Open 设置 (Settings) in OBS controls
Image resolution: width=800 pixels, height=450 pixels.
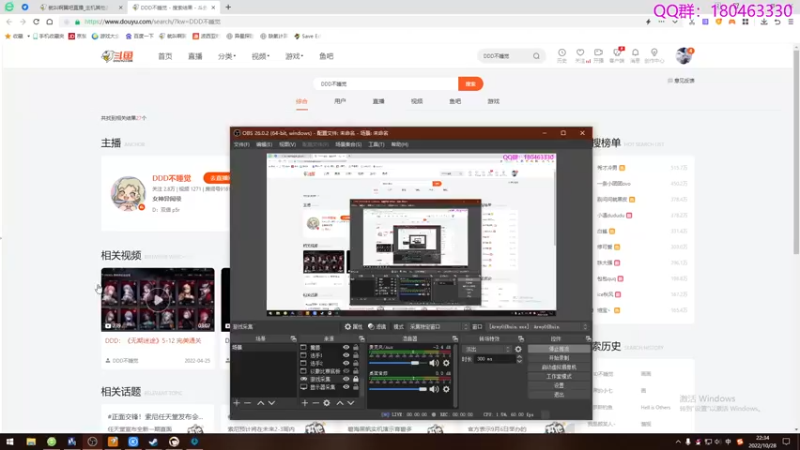(x=559, y=386)
